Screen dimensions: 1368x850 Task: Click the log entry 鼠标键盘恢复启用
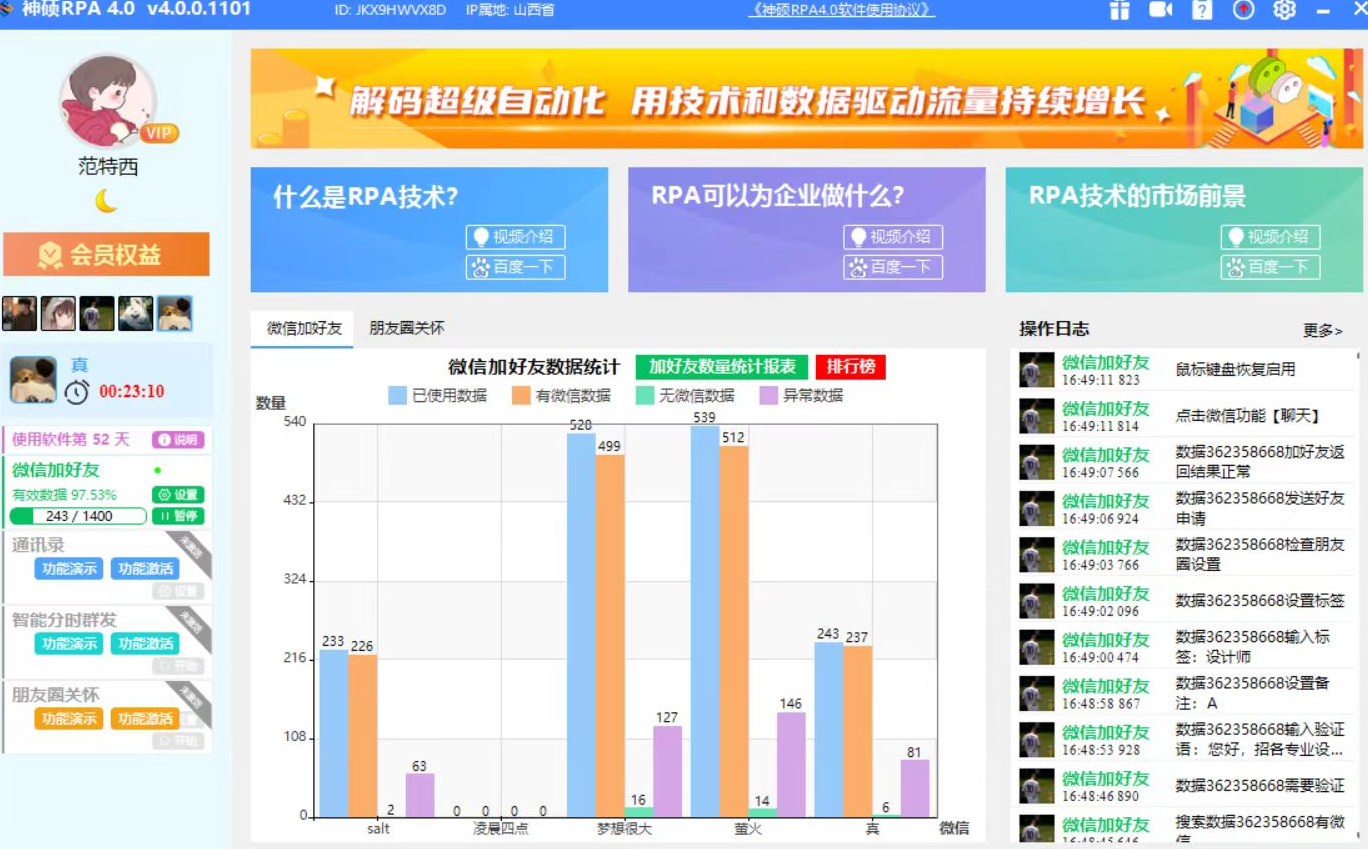click(1235, 369)
